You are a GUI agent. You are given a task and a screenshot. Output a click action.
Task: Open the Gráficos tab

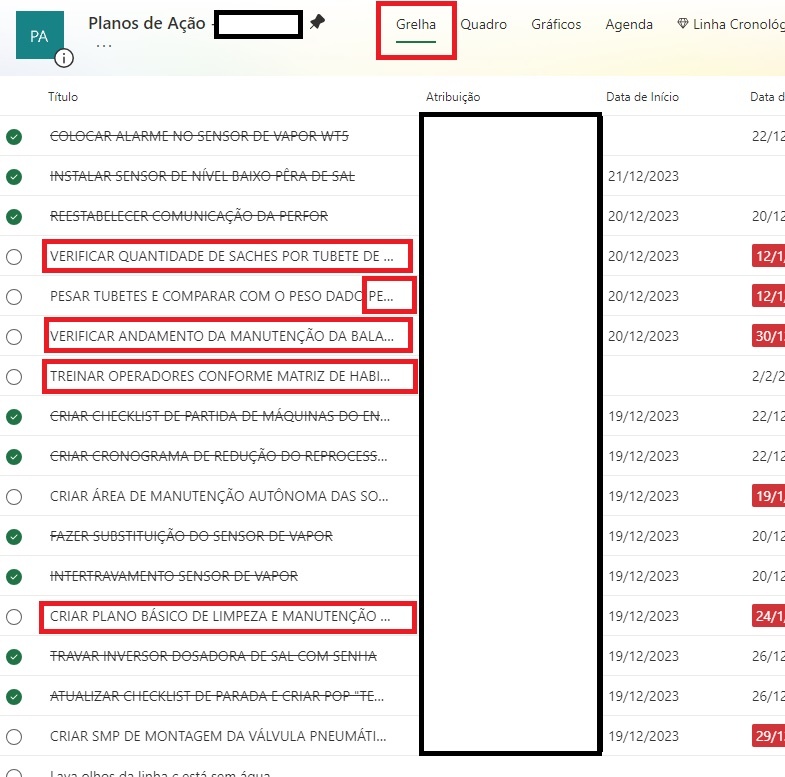(x=556, y=24)
